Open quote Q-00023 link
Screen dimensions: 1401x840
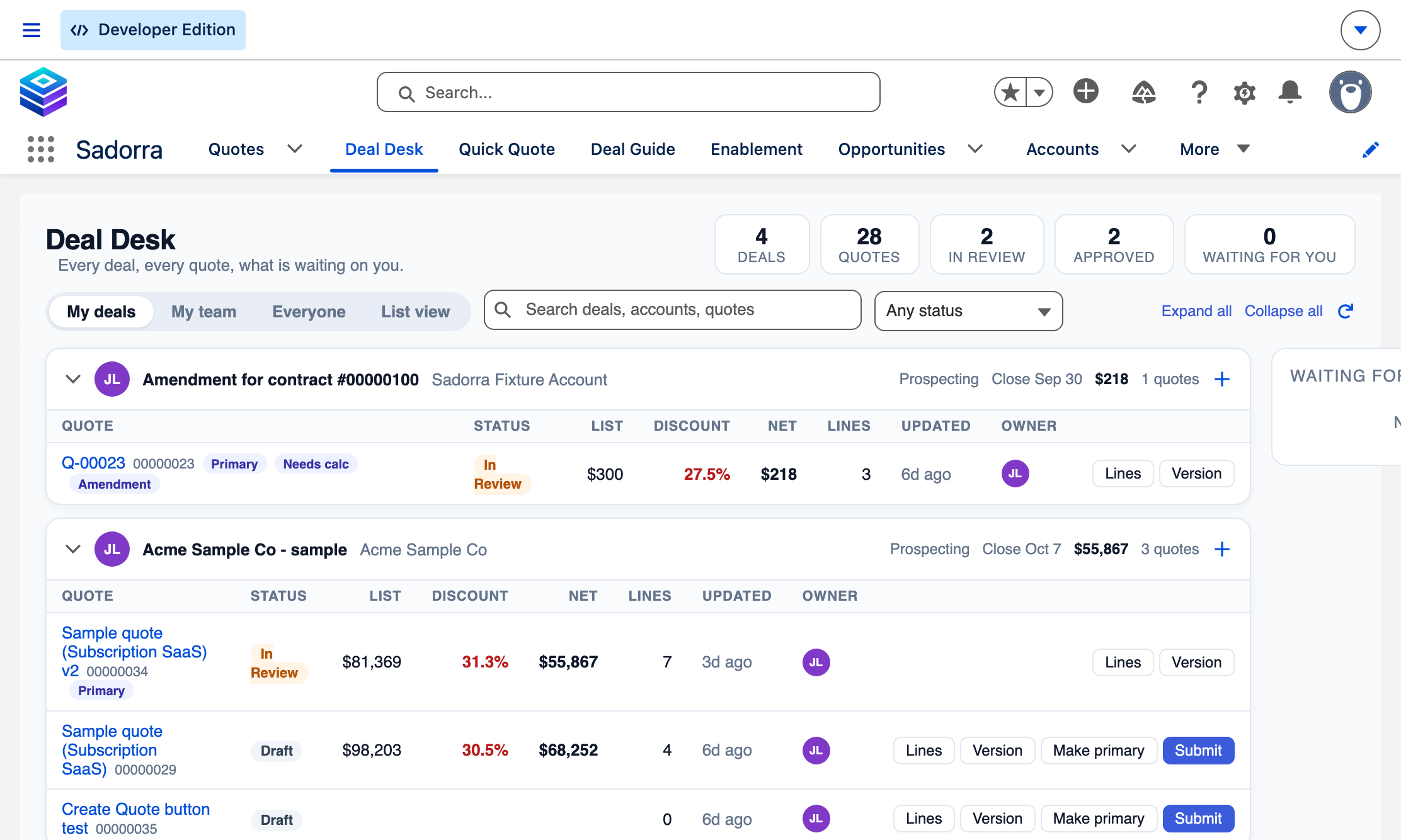coord(93,463)
